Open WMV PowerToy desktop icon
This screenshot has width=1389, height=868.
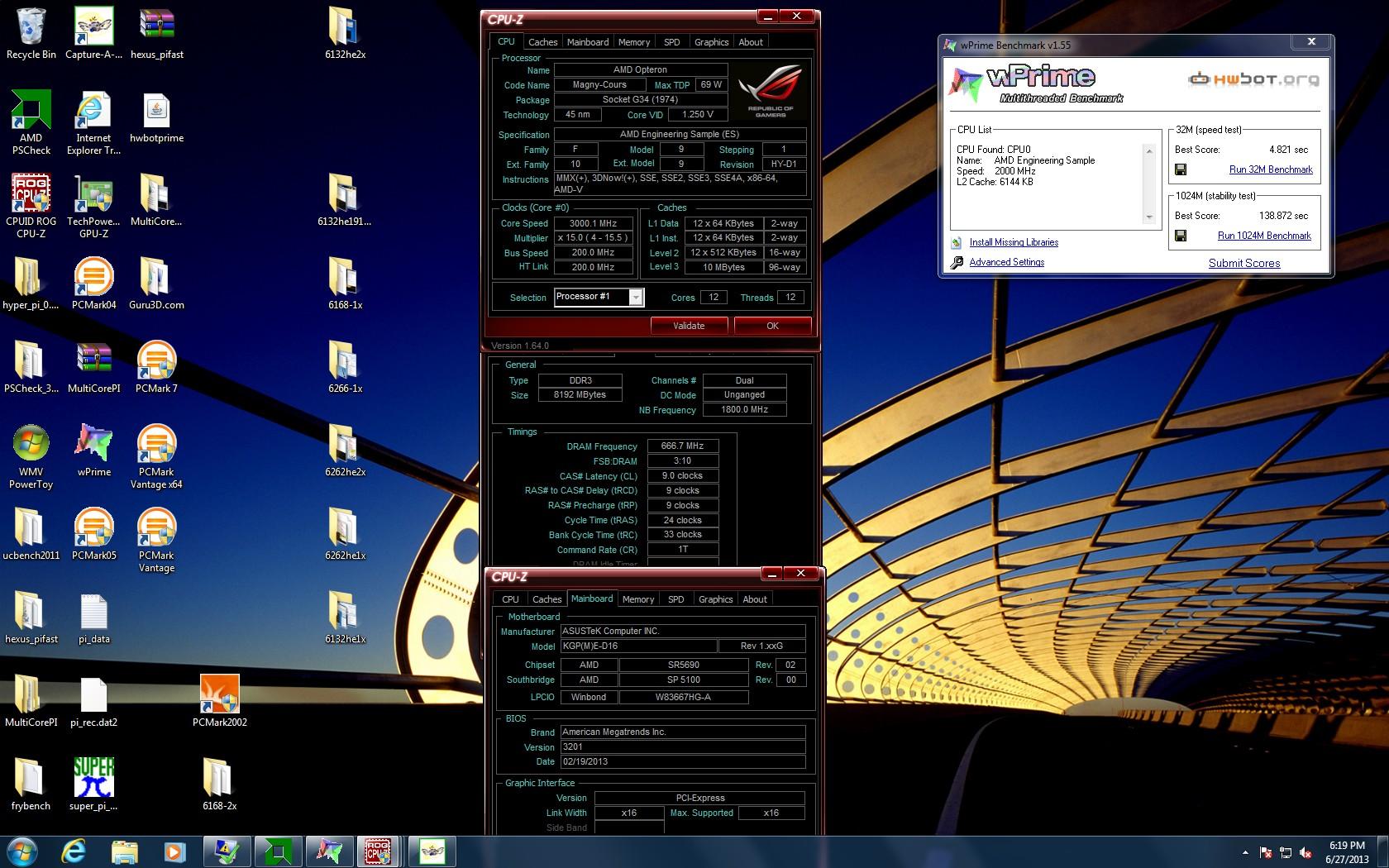click(x=31, y=456)
